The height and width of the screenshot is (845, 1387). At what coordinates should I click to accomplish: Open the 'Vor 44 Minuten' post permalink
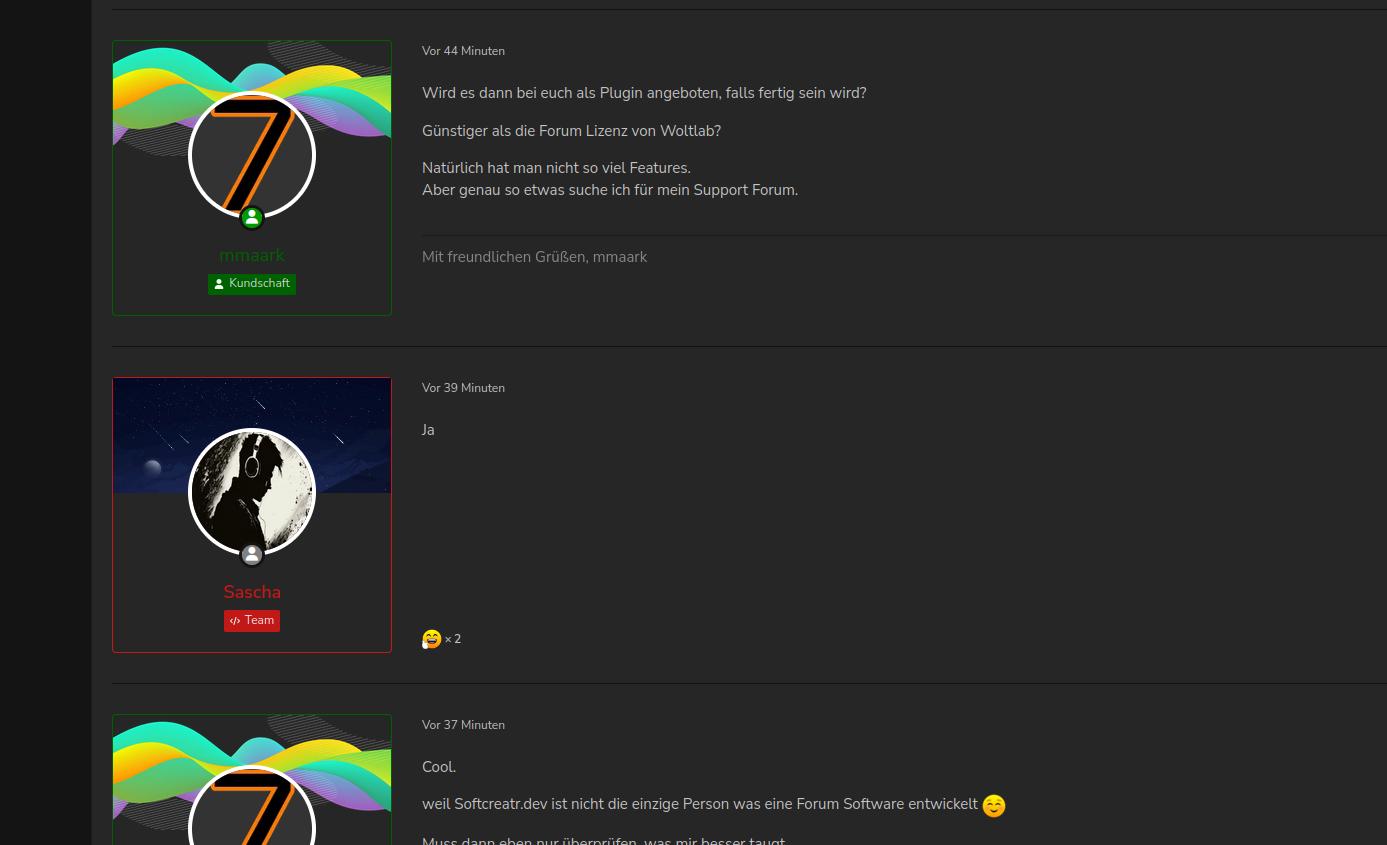463,51
